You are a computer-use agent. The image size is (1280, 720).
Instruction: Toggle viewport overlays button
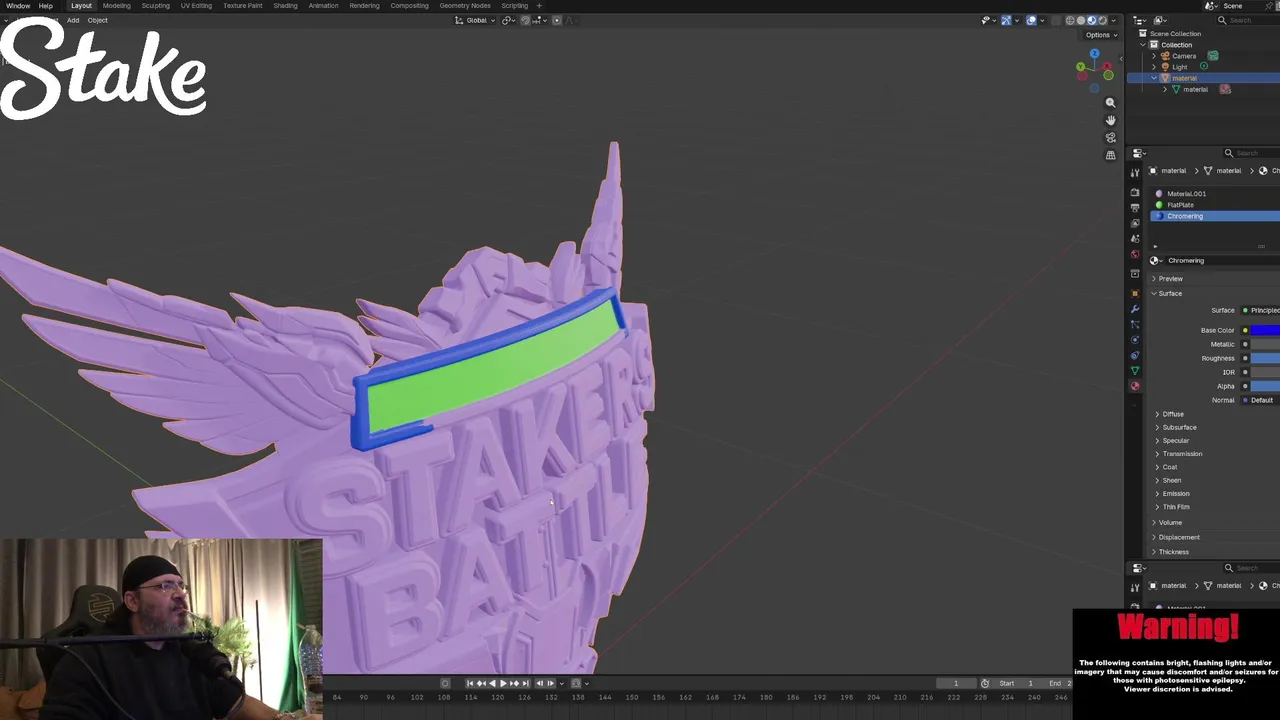pos(1032,20)
